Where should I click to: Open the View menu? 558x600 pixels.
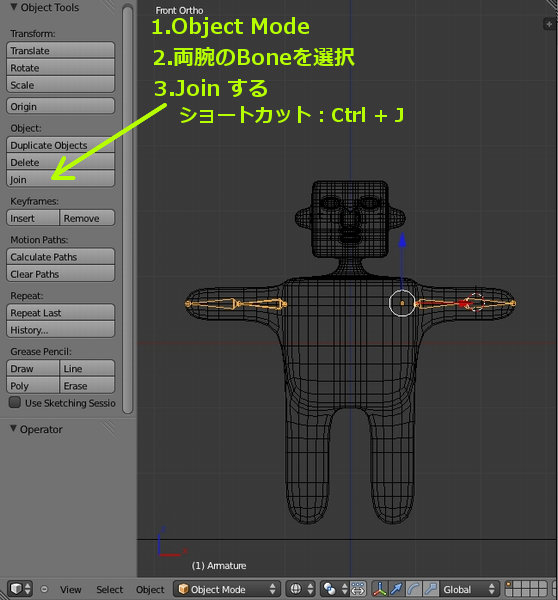(x=70, y=589)
